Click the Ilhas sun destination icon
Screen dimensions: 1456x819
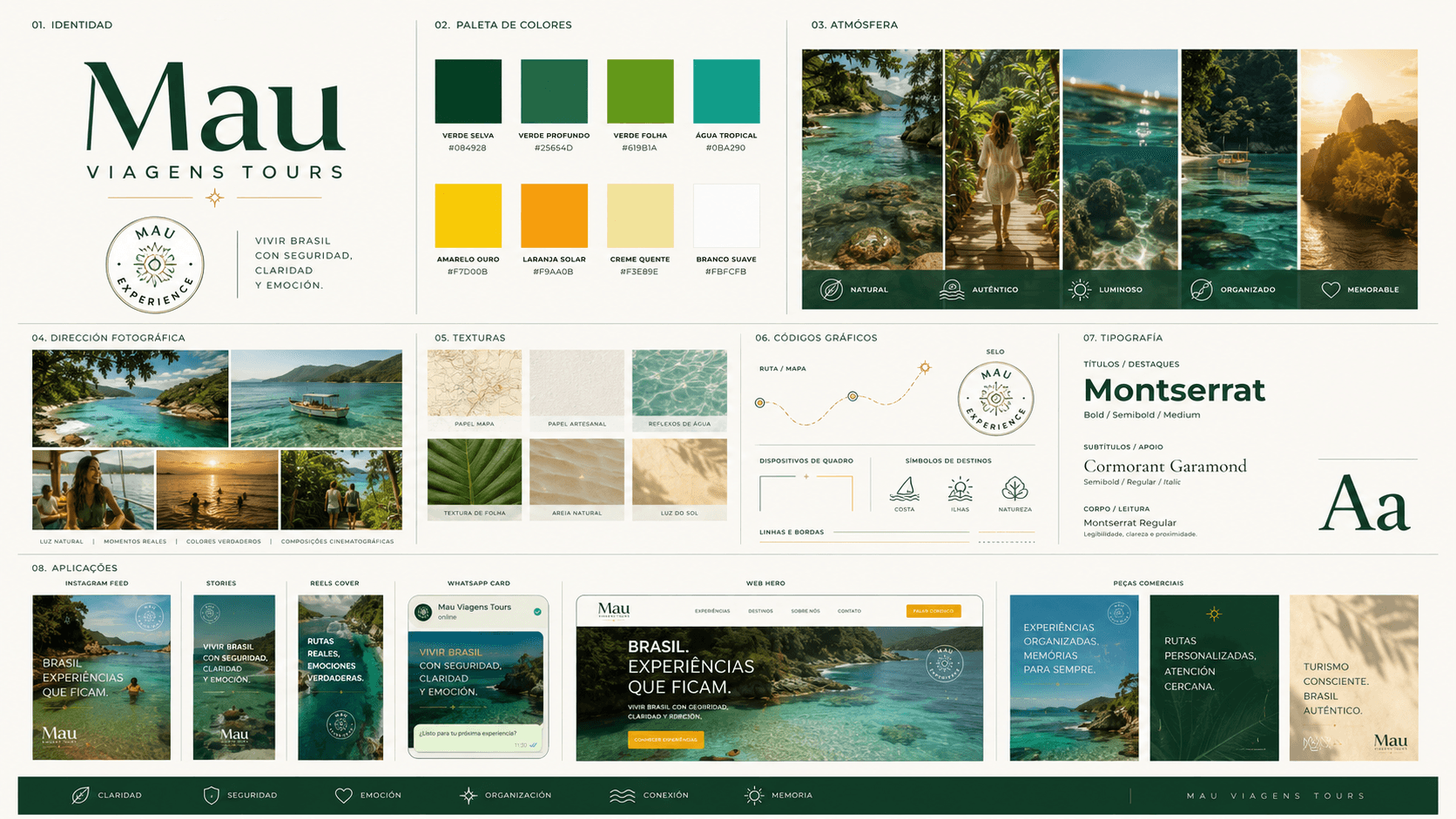coord(960,489)
